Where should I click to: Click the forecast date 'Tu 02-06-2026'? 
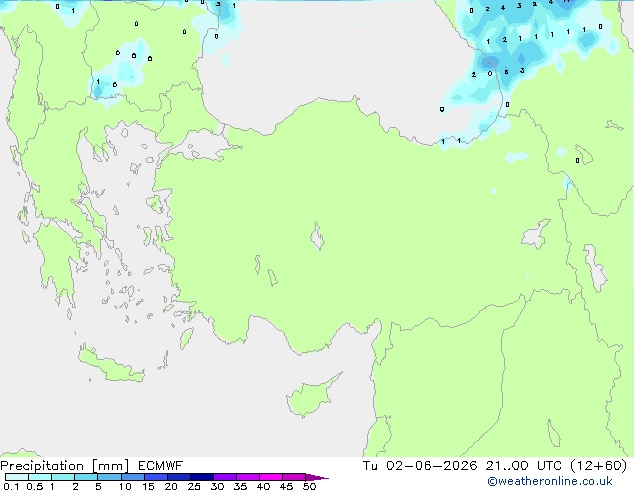click(420, 466)
